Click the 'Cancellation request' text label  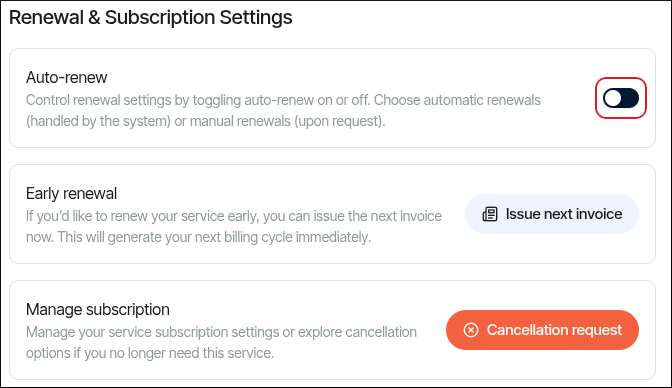pos(554,330)
